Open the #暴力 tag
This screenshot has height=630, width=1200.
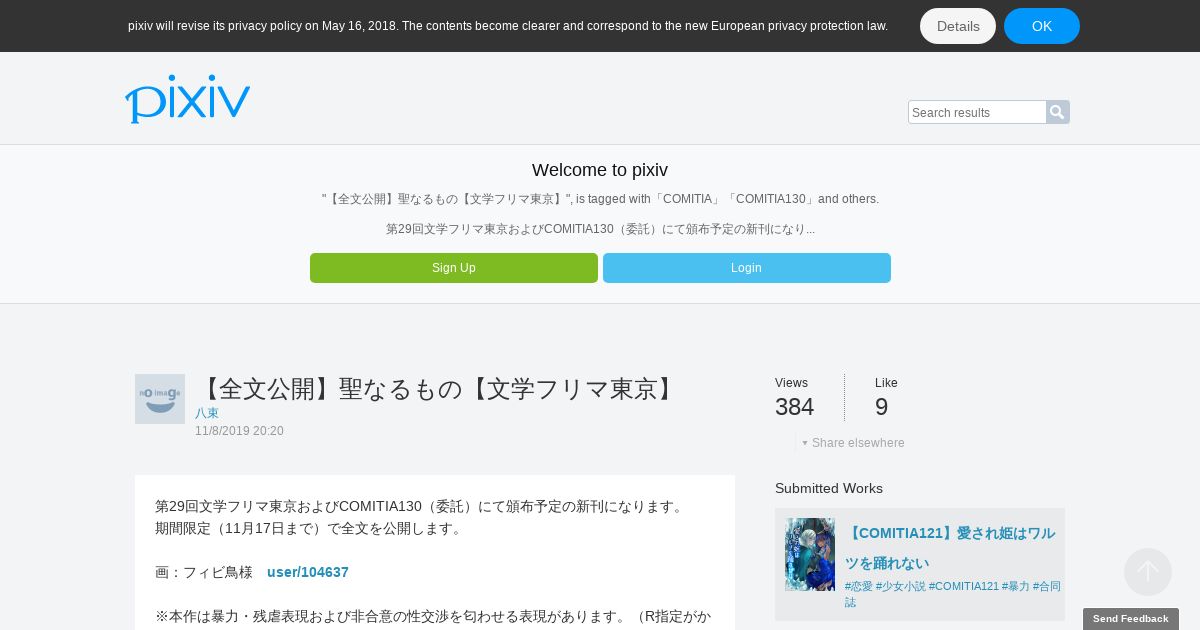tap(1016, 586)
